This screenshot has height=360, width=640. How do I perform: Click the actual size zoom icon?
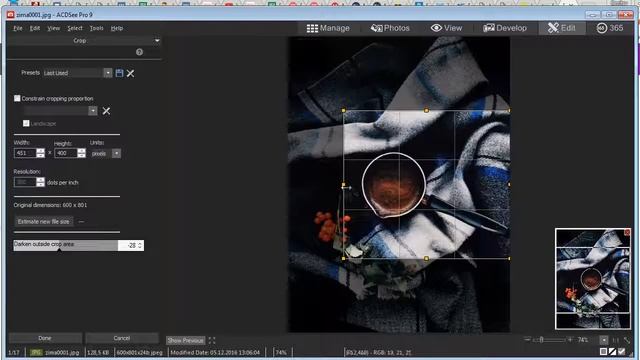pos(616,340)
